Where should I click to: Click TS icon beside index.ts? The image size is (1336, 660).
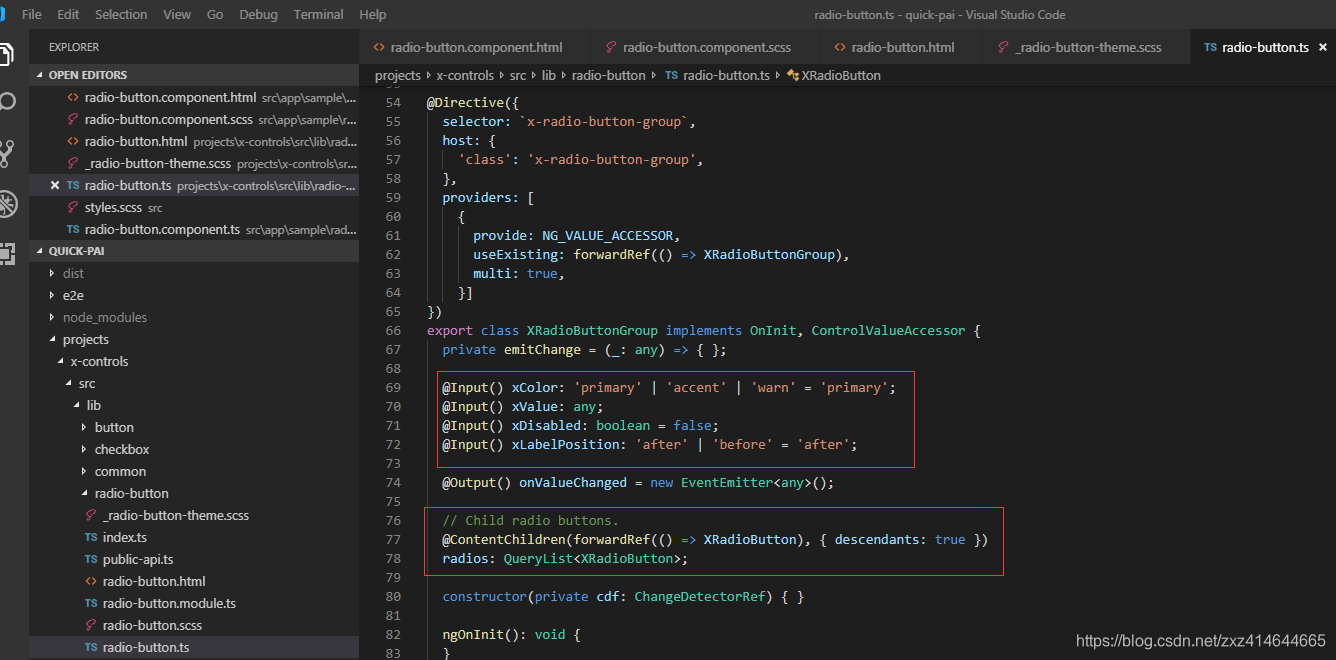91,537
